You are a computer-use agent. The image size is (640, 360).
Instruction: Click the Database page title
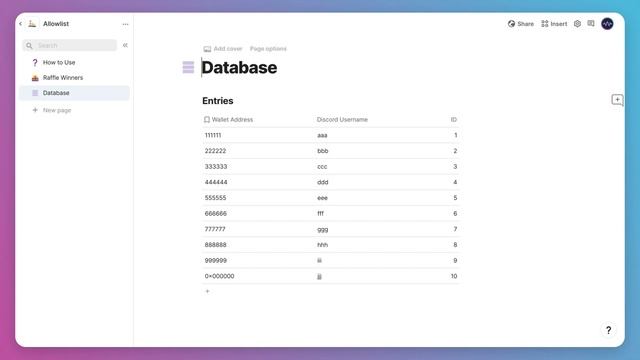[x=239, y=67]
